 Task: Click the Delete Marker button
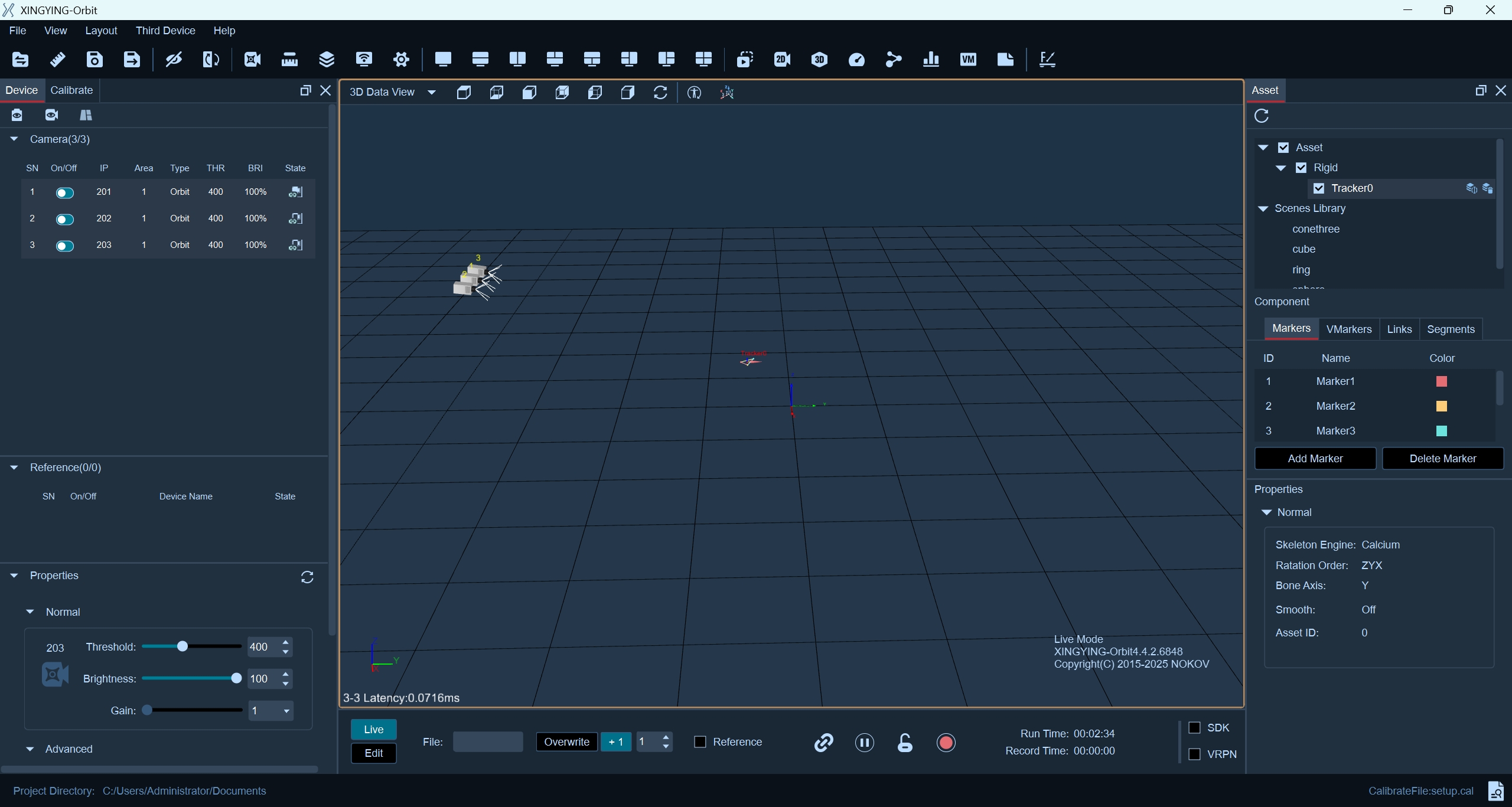(1443, 459)
